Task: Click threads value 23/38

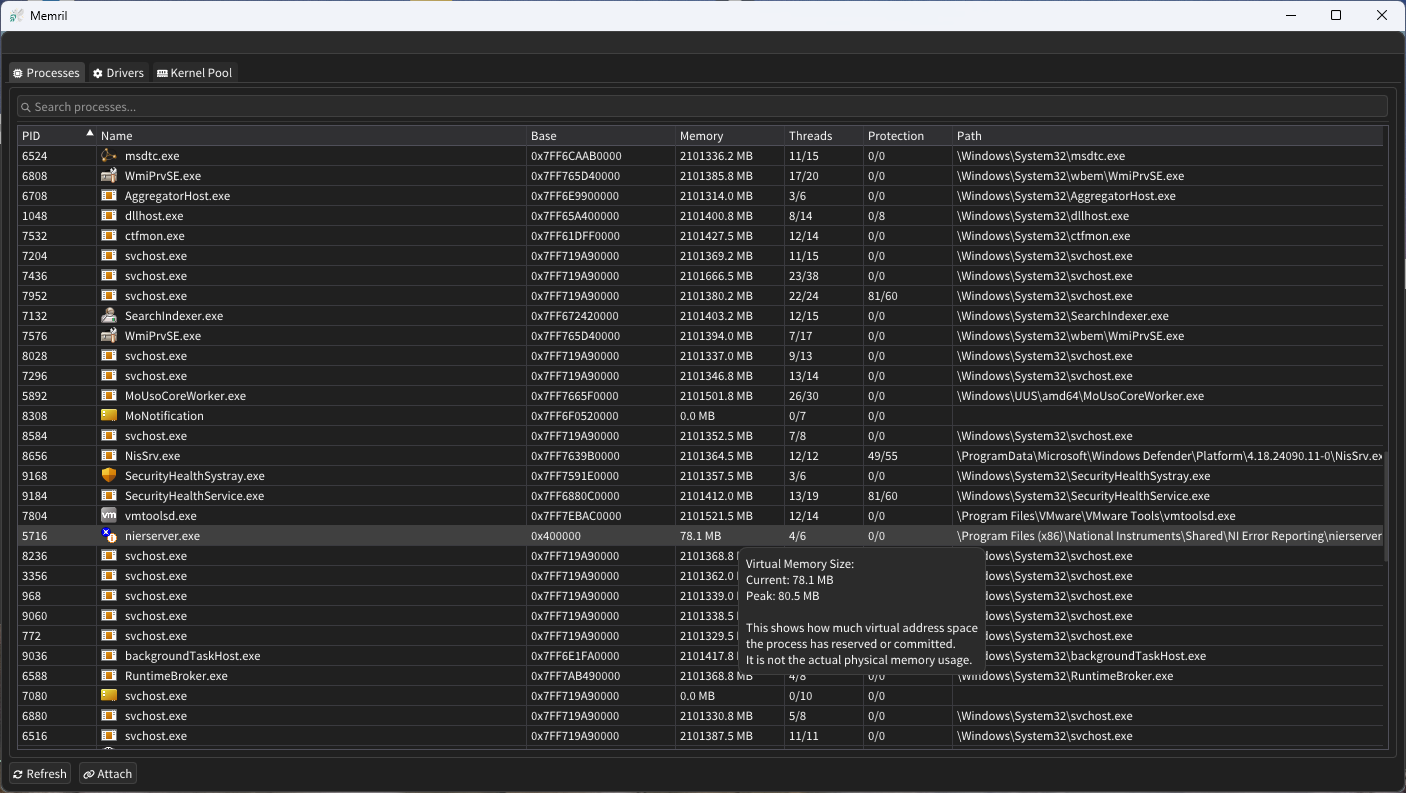Action: (804, 276)
